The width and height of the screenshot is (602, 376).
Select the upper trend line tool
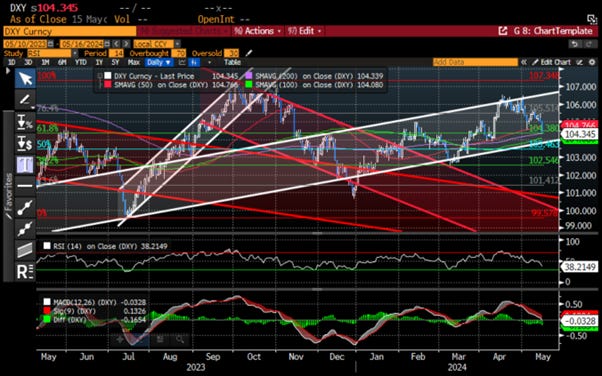pyautogui.click(x=25, y=207)
